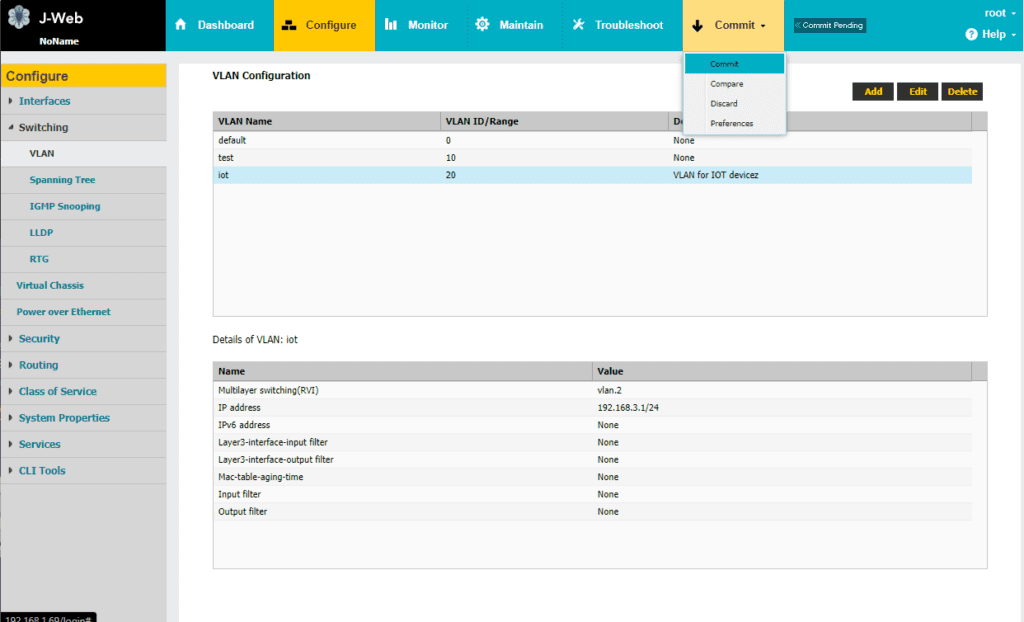This screenshot has width=1024, height=622.
Task: Click the Commit Pending indicator
Action: (x=829, y=25)
